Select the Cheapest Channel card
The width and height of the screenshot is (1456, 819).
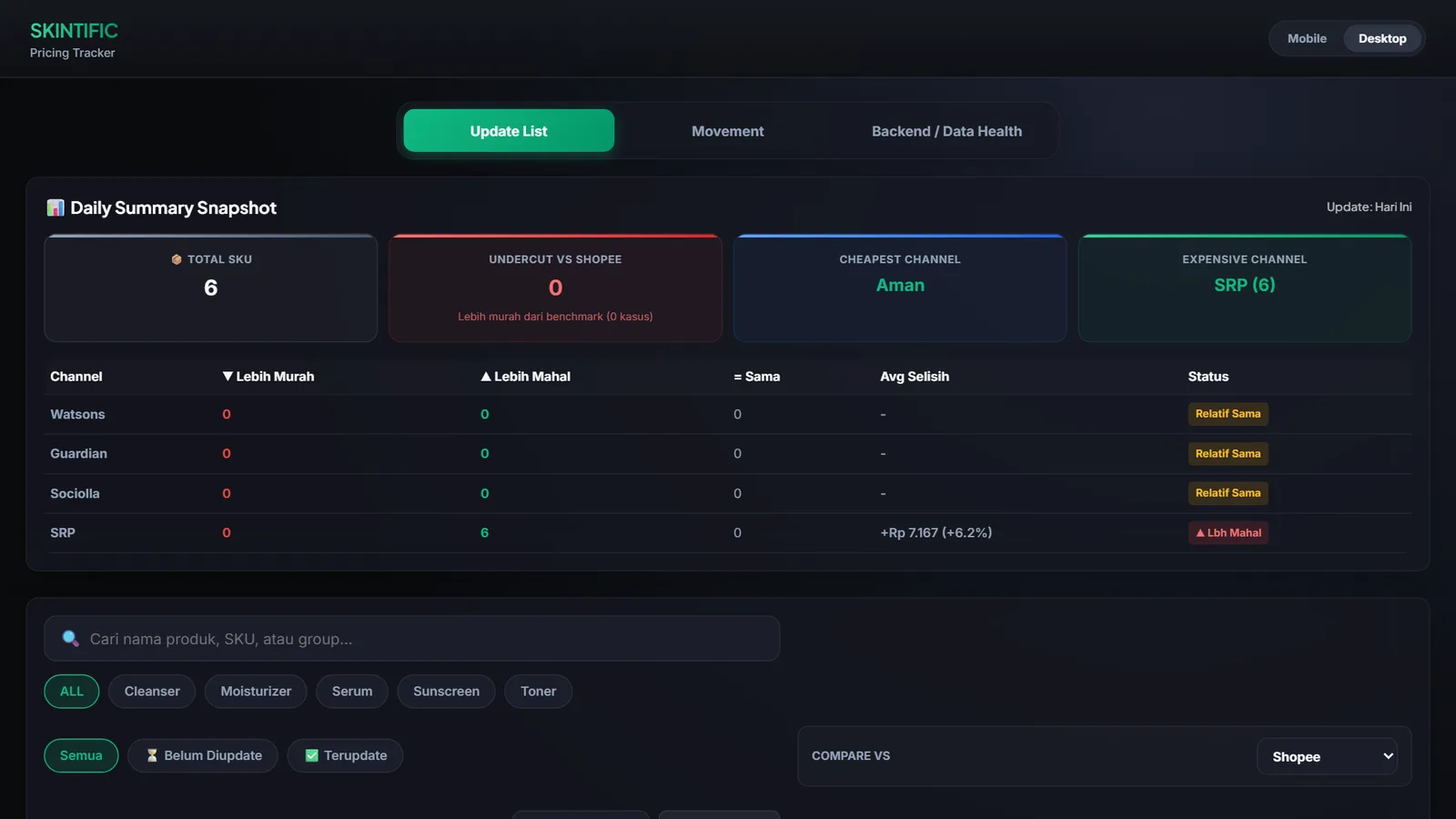(x=900, y=288)
